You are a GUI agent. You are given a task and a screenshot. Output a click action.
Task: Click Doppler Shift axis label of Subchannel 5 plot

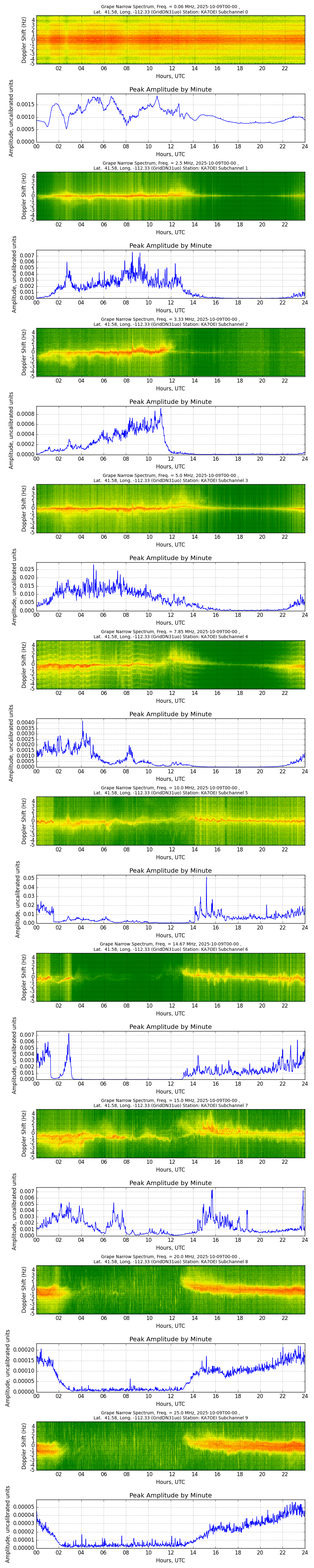[x=24, y=820]
